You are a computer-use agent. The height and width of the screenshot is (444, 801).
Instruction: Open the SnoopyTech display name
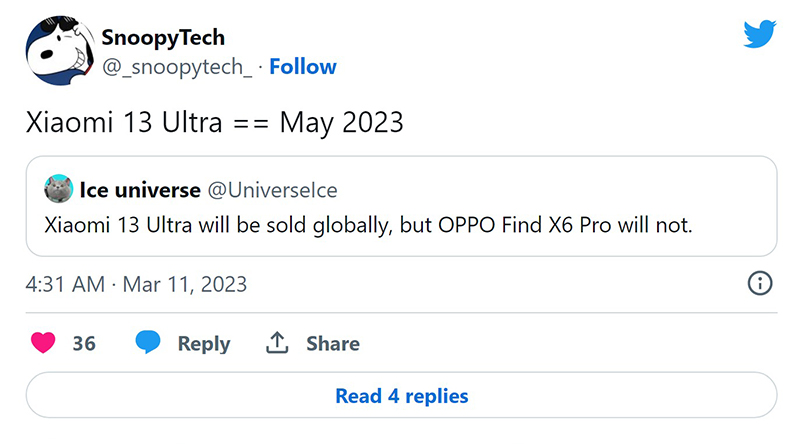163,37
